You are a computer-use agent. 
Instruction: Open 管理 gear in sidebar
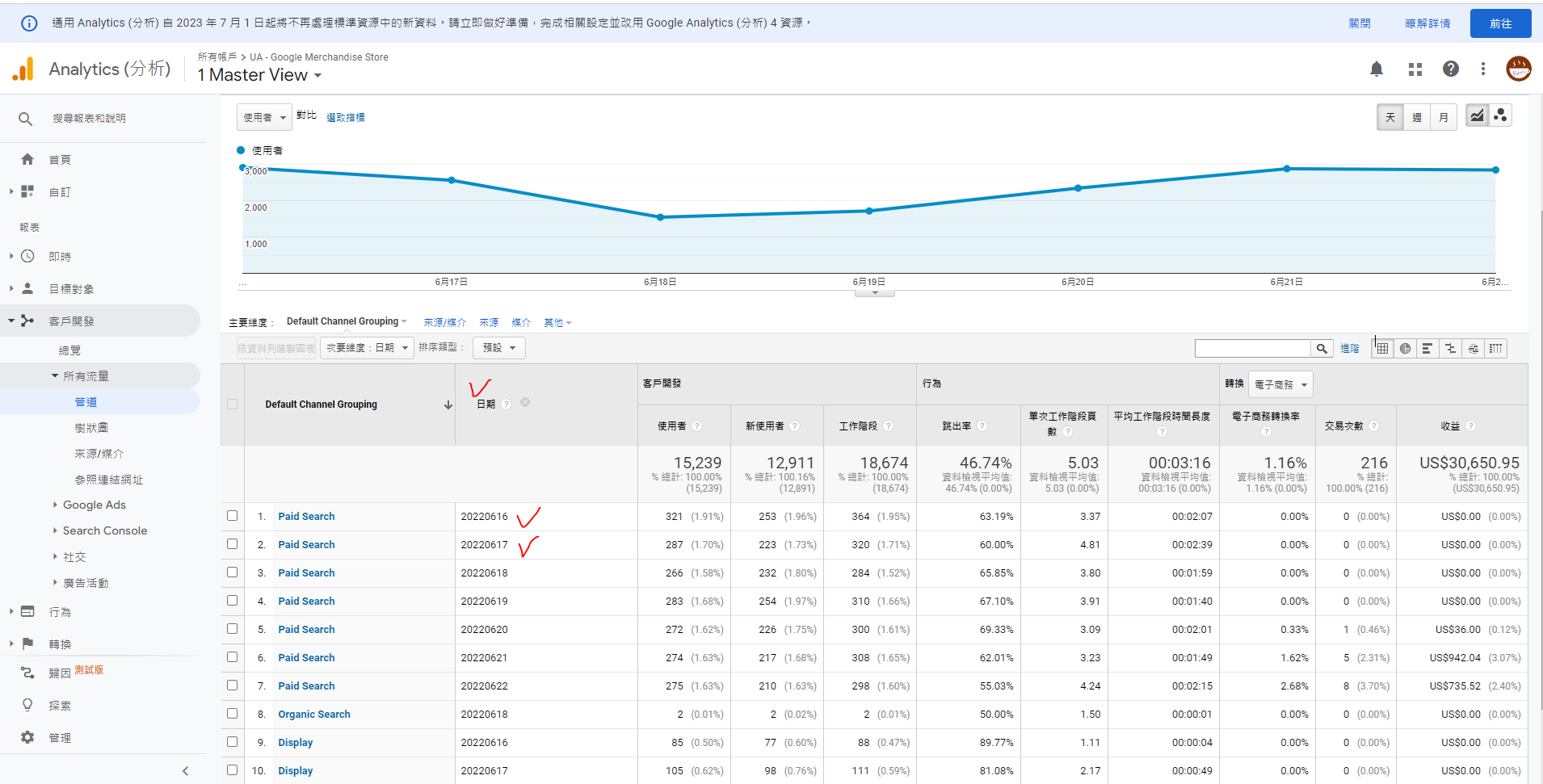[x=27, y=737]
